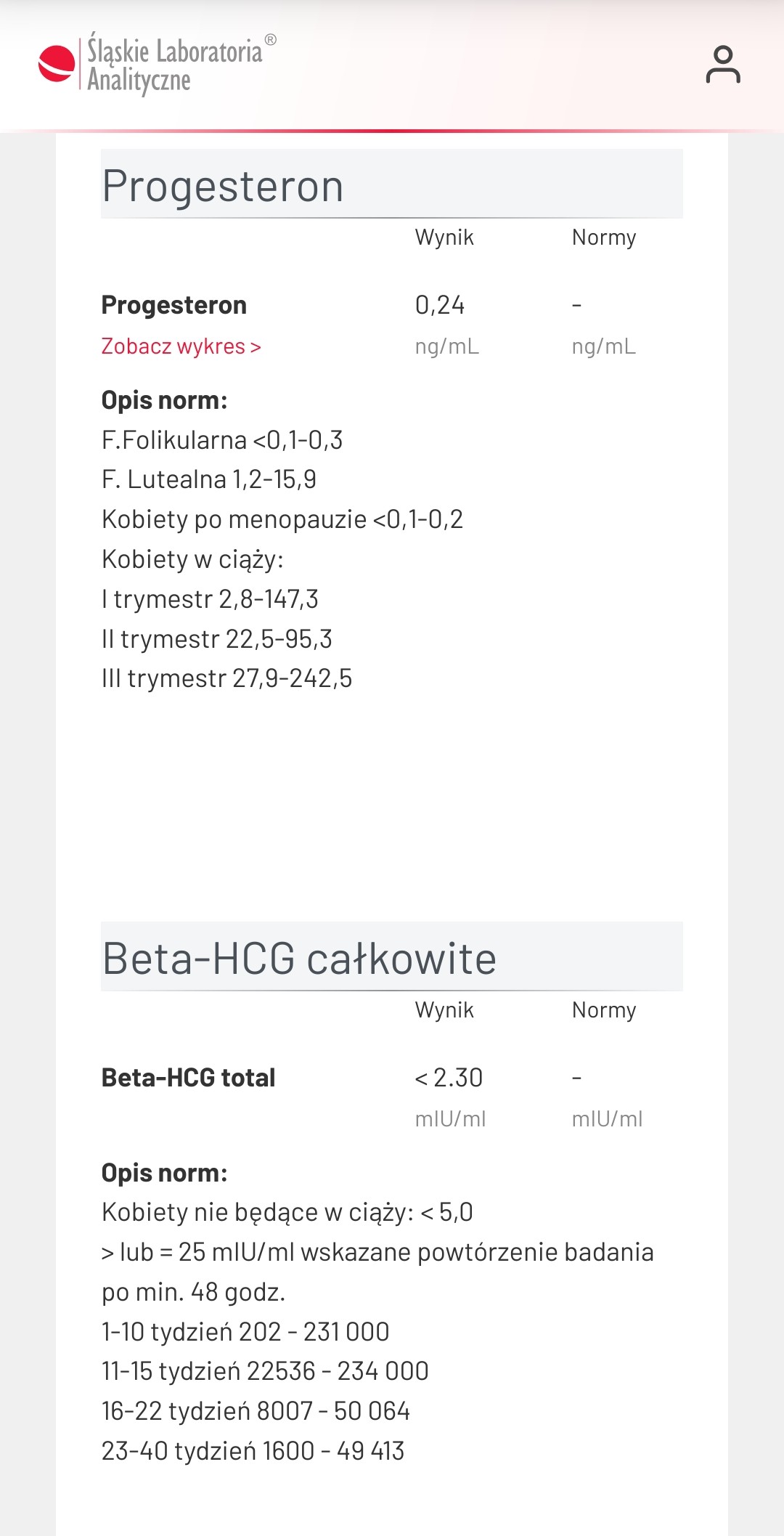
Task: Click Opis norm heading in Beta-HCG section
Action: pyautogui.click(x=165, y=1173)
